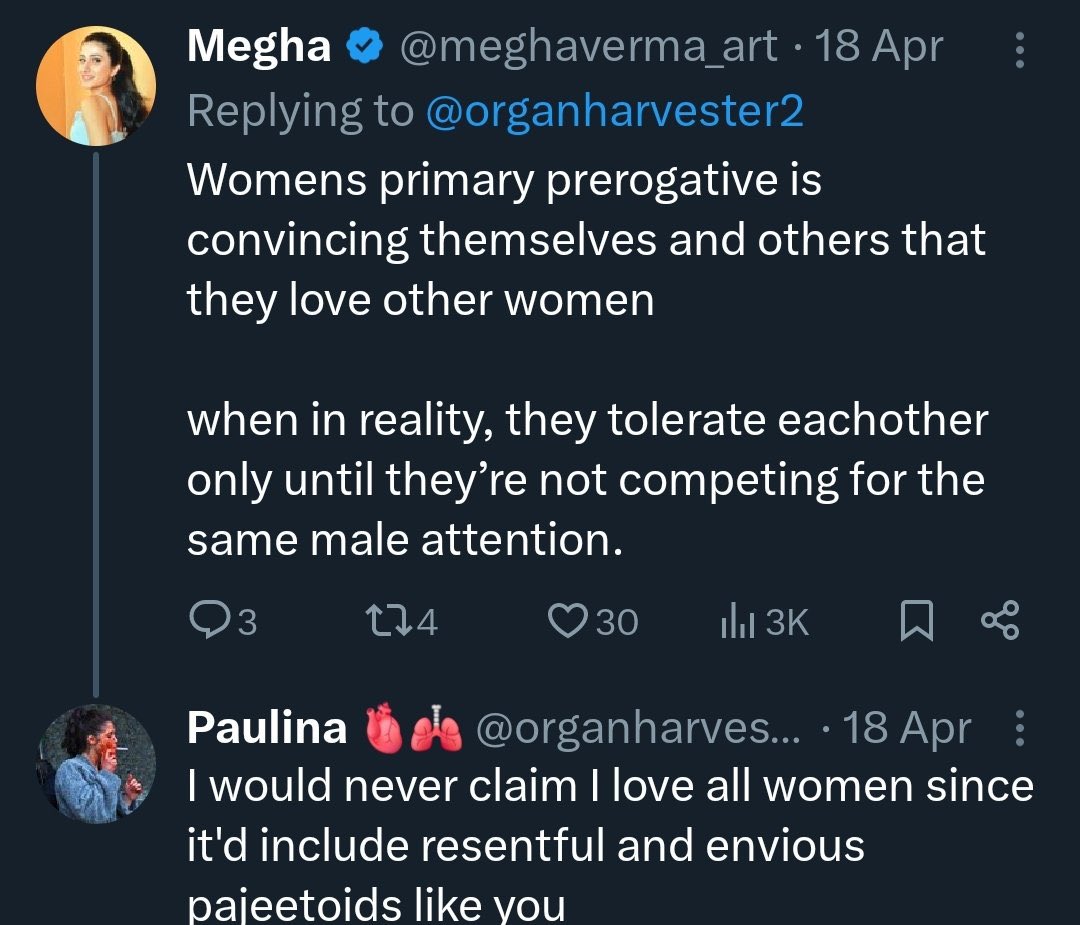Retweet Megha's tweet
Image resolution: width=1080 pixels, height=925 pixels.
[x=385, y=622]
